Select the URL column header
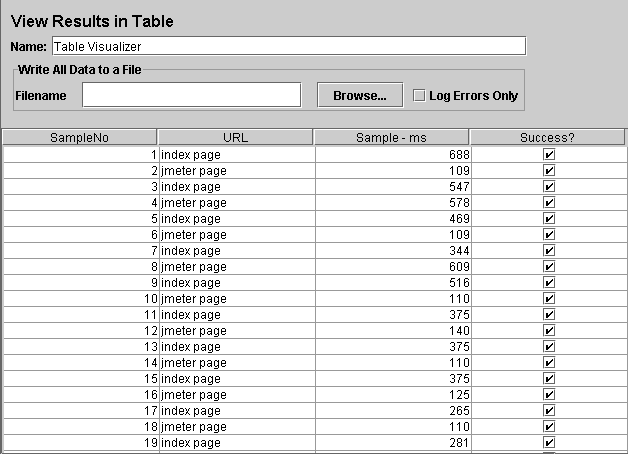The width and height of the screenshot is (628, 454). pos(235,137)
